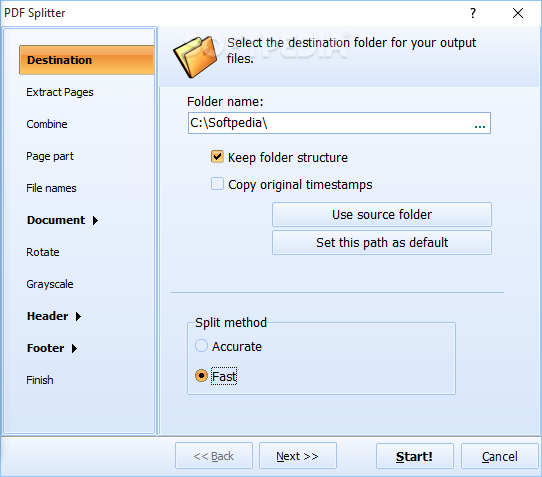Open help with the question mark button

(473, 13)
